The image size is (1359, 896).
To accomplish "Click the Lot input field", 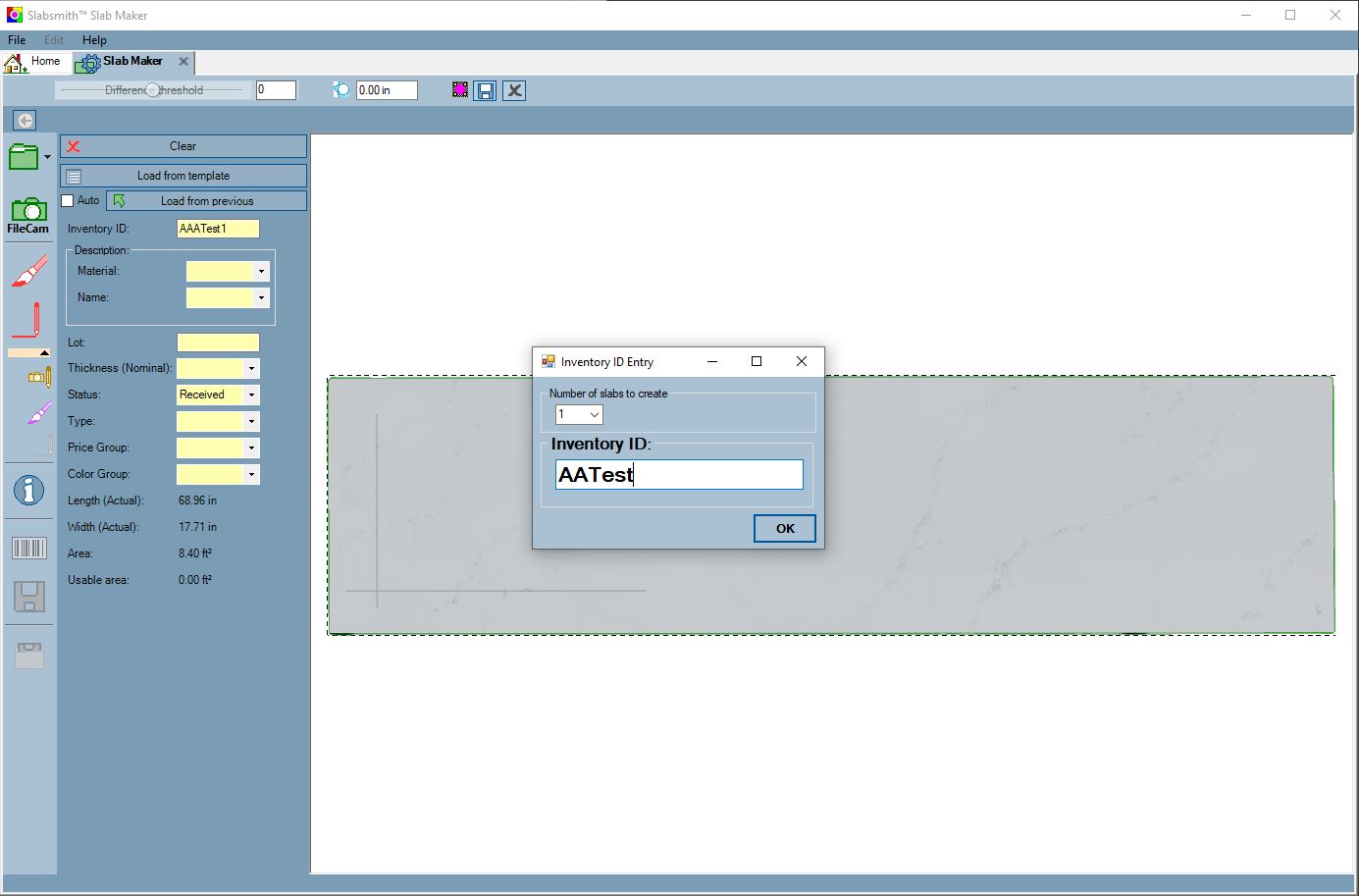I will coord(218,343).
